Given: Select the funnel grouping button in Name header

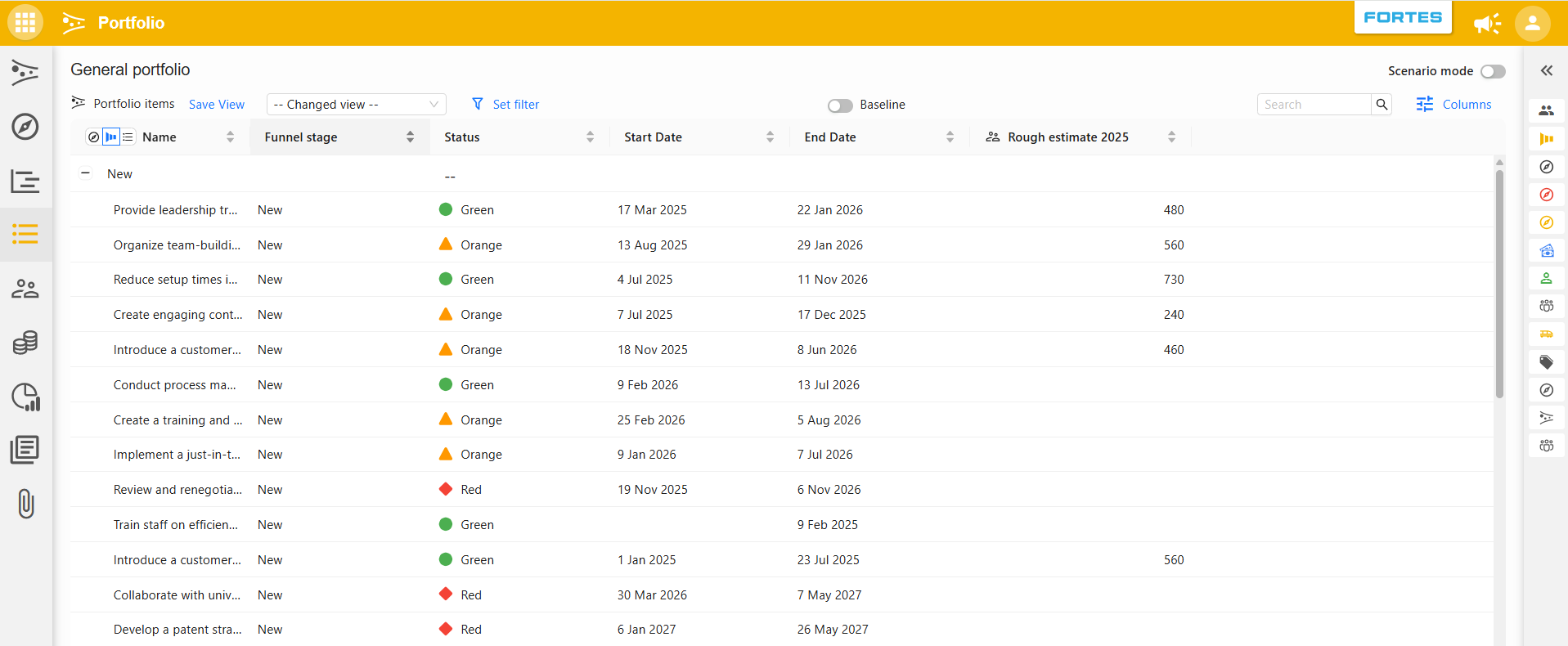Looking at the screenshot, I should click(x=111, y=137).
